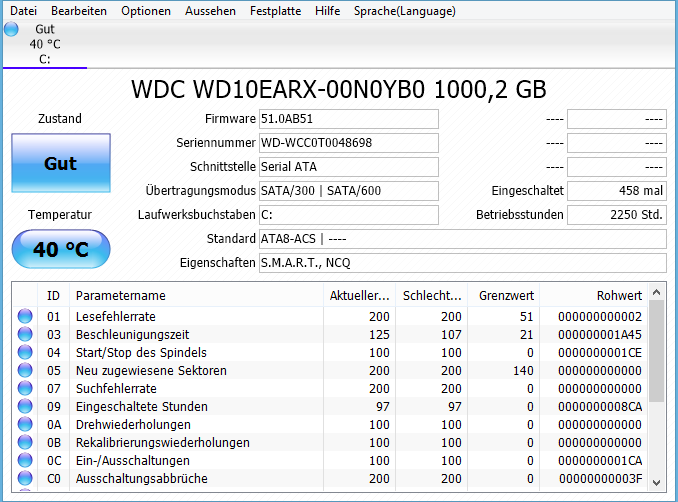Click the drive title WDC WD10EARX-00N0YB0 1000,2 GB
The height and width of the screenshot is (502, 678).
[x=339, y=90]
